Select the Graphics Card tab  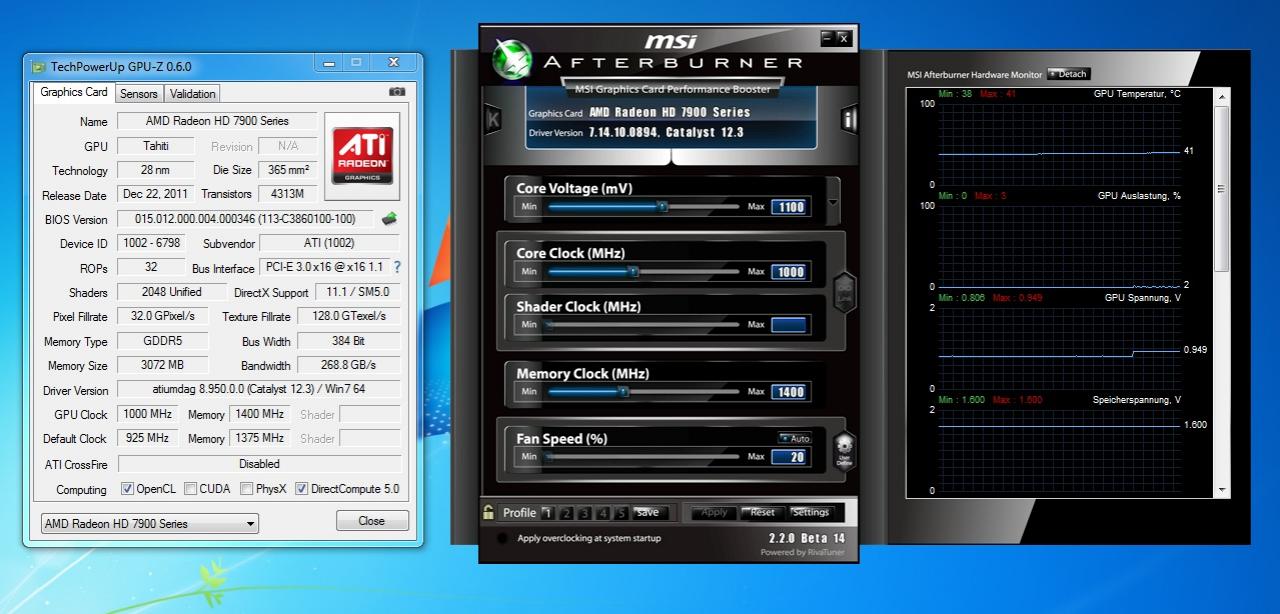[74, 92]
